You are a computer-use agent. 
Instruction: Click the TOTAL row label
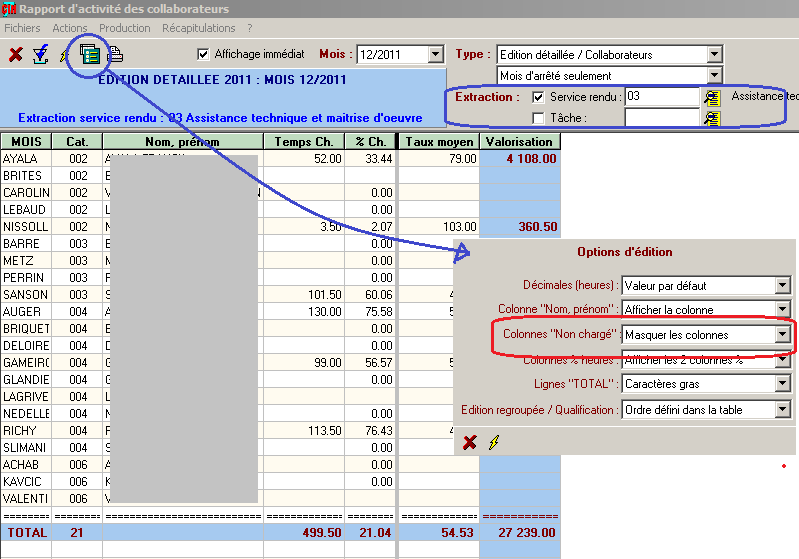[27, 533]
